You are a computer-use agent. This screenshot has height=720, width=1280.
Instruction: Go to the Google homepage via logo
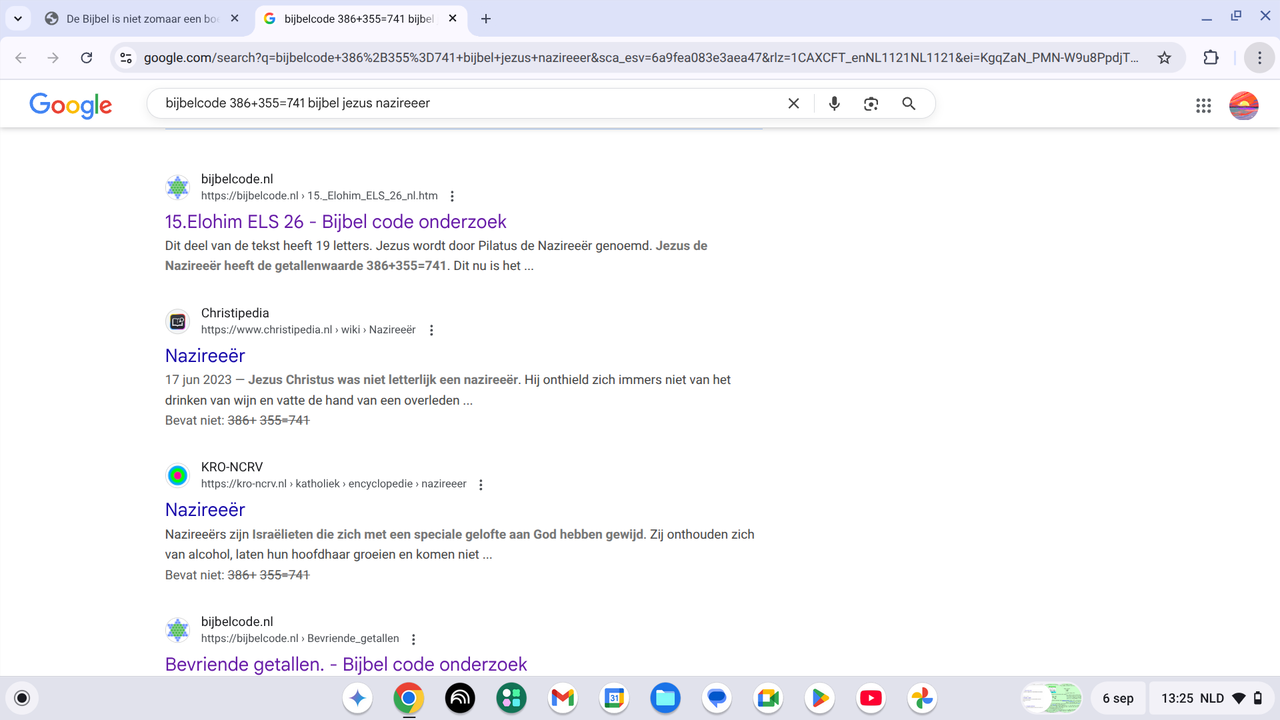70,104
